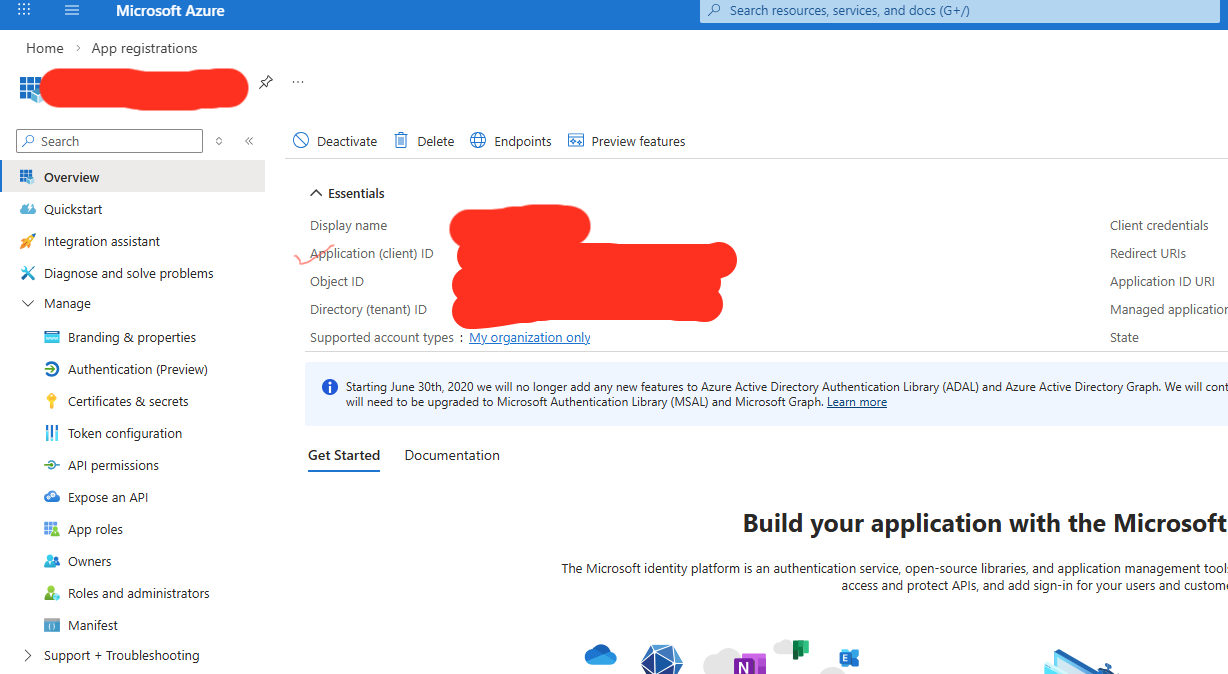Viewport: 1228px width, 674px height.
Task: Click the Certificates & secrets key icon
Action: [x=52, y=401]
